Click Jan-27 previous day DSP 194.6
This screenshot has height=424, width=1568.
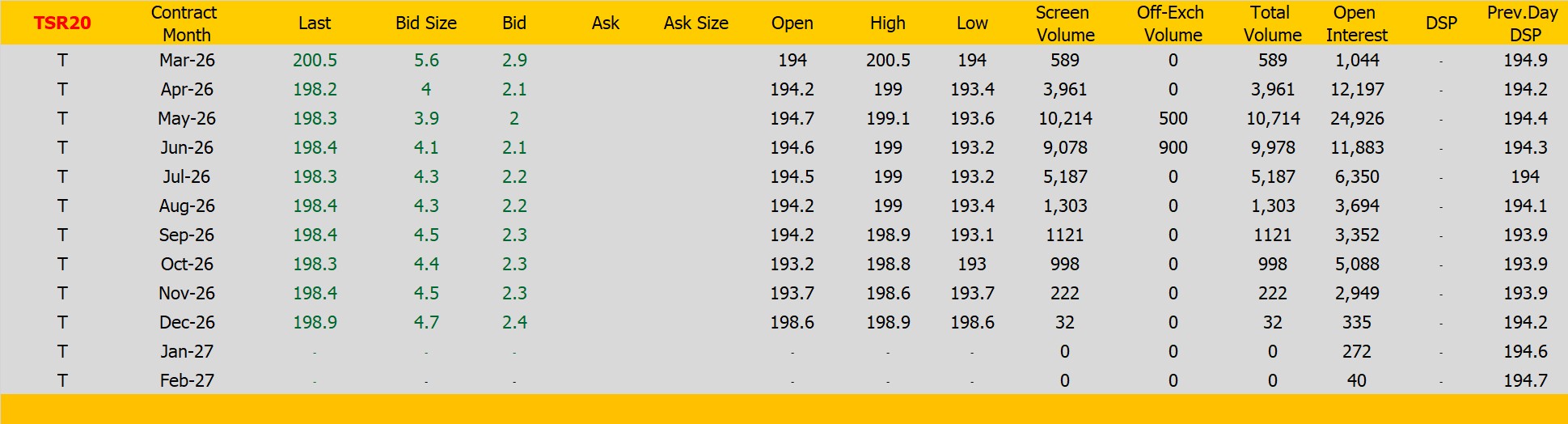[x=1524, y=352]
